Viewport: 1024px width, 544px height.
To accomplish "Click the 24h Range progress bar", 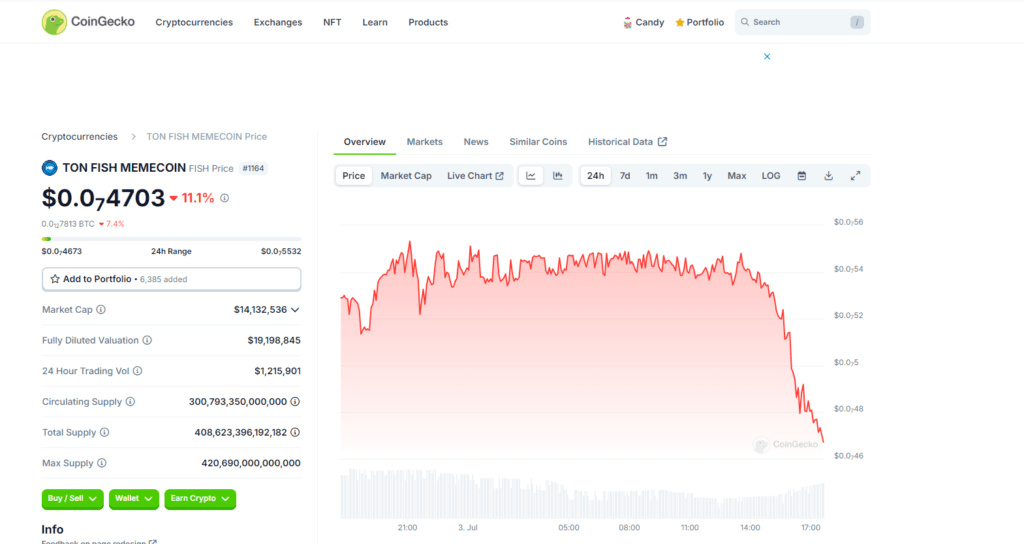I will (171, 239).
